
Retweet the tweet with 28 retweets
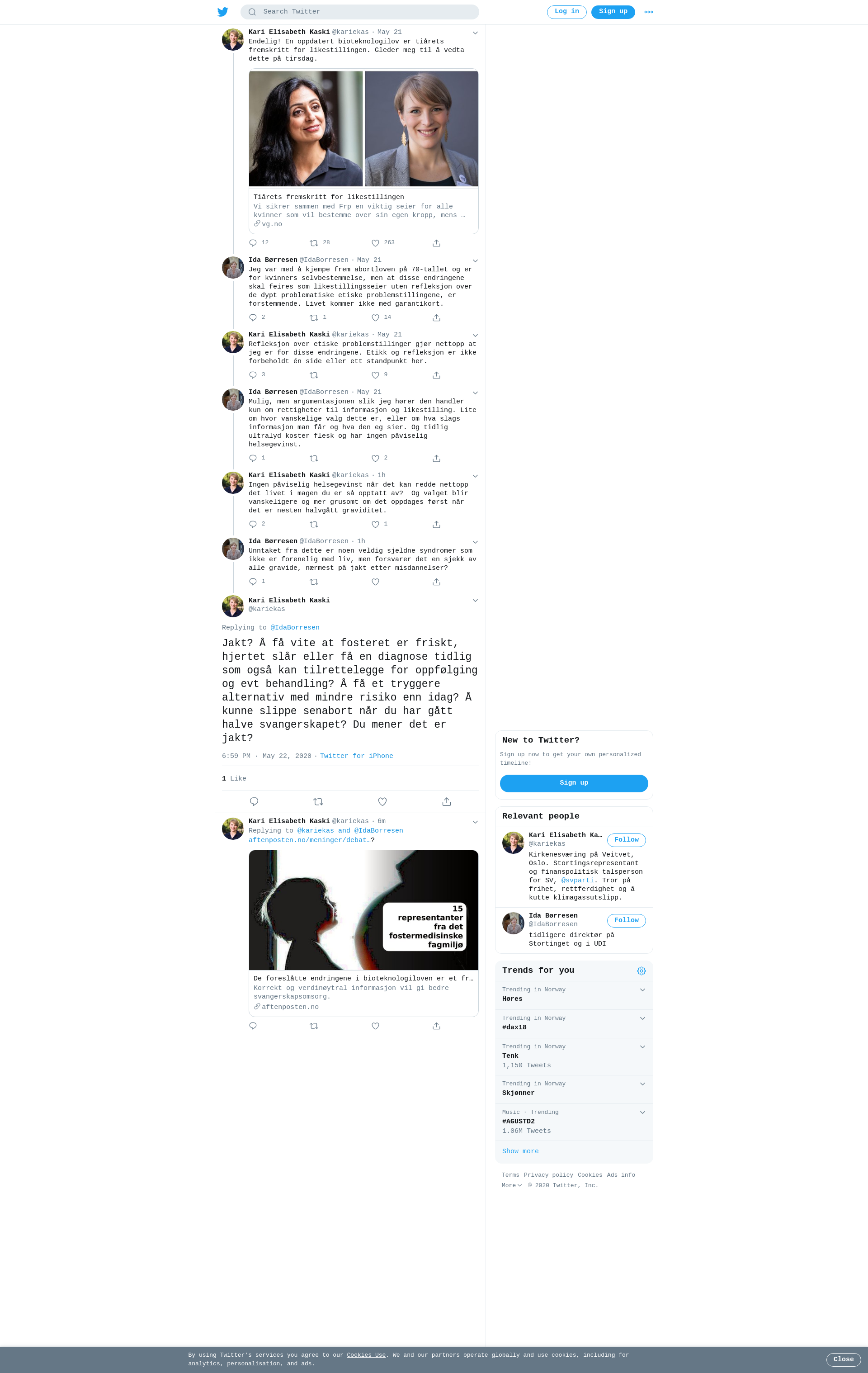coord(314,243)
